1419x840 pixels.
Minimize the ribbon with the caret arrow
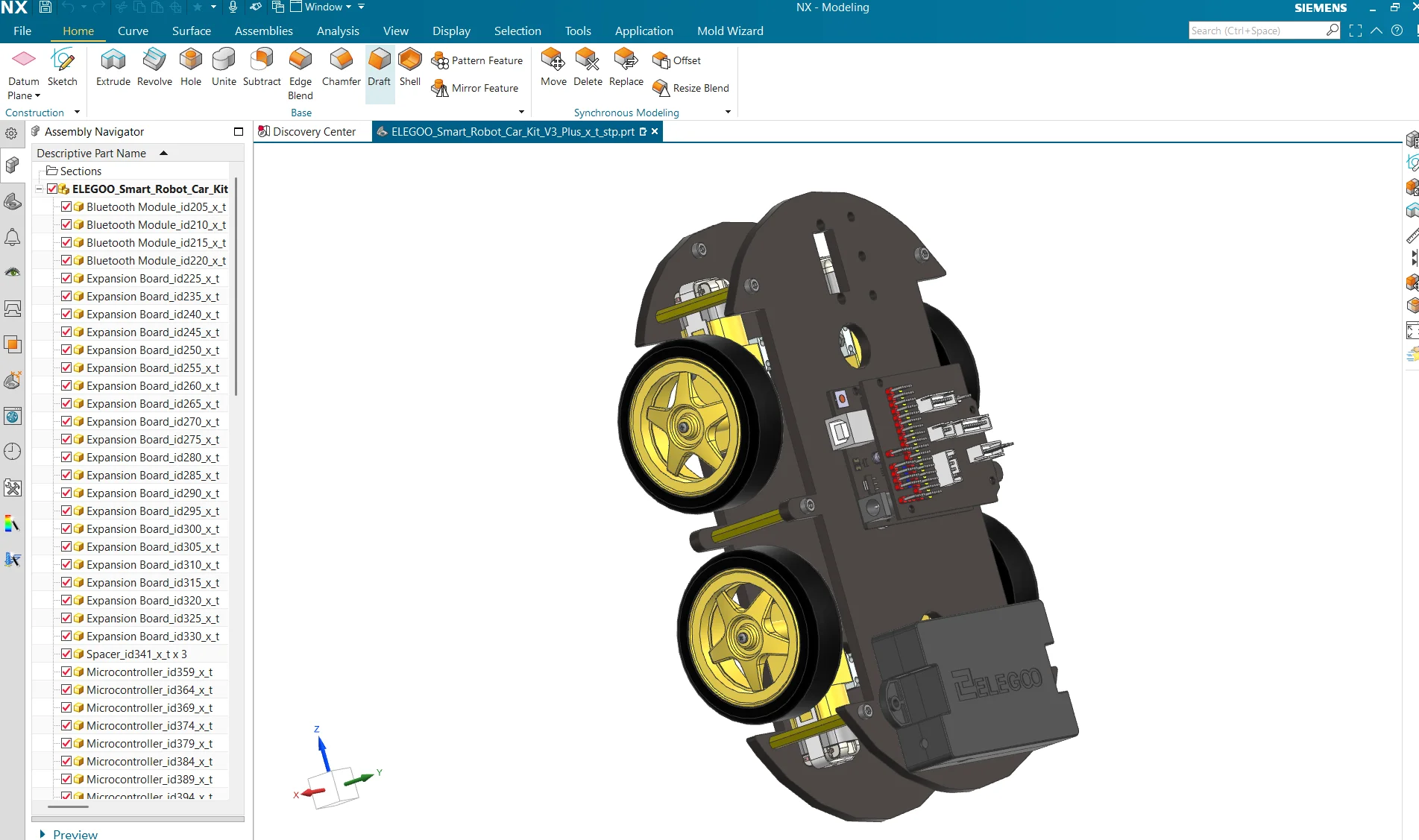[x=1376, y=31]
